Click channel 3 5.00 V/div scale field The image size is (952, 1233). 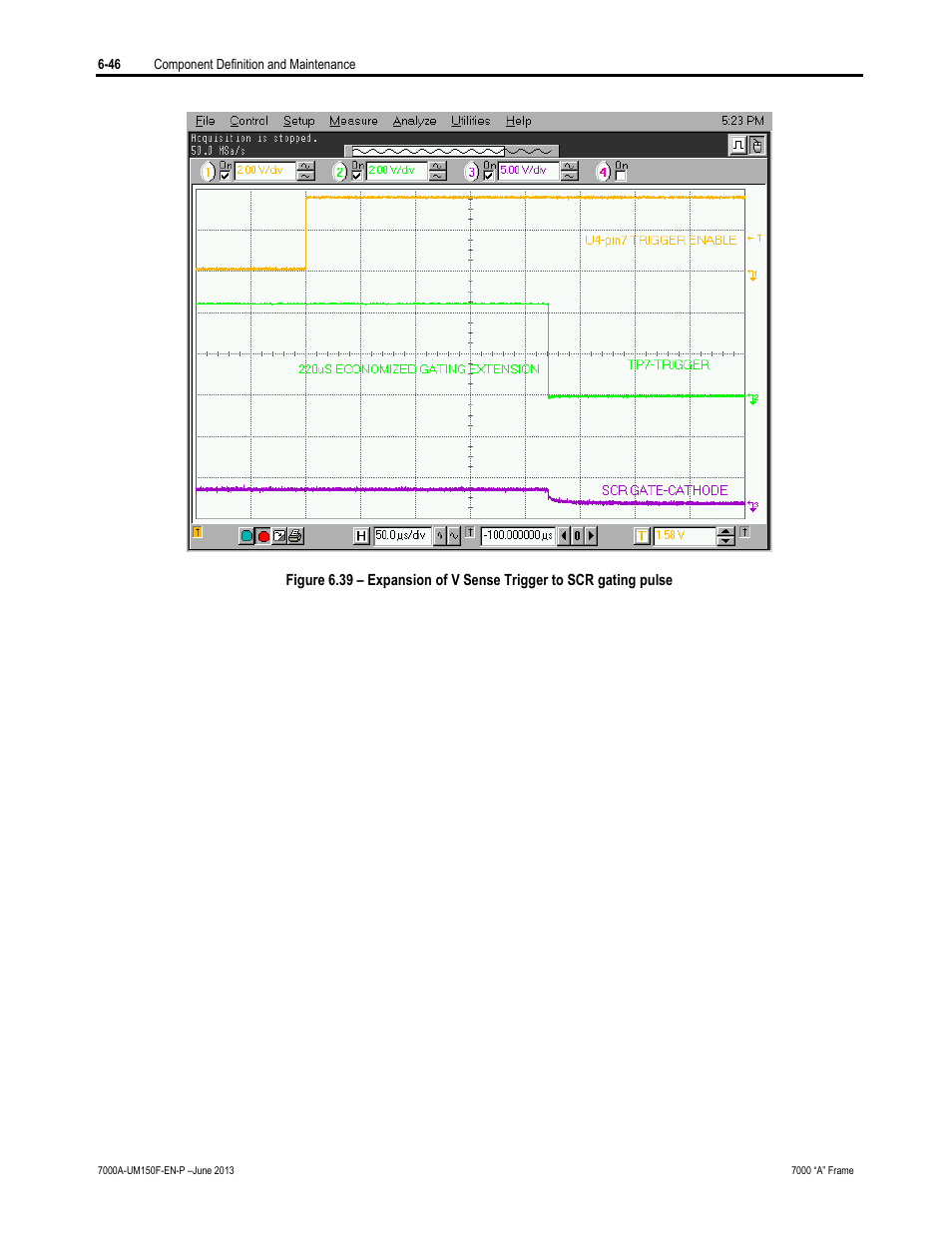click(528, 171)
